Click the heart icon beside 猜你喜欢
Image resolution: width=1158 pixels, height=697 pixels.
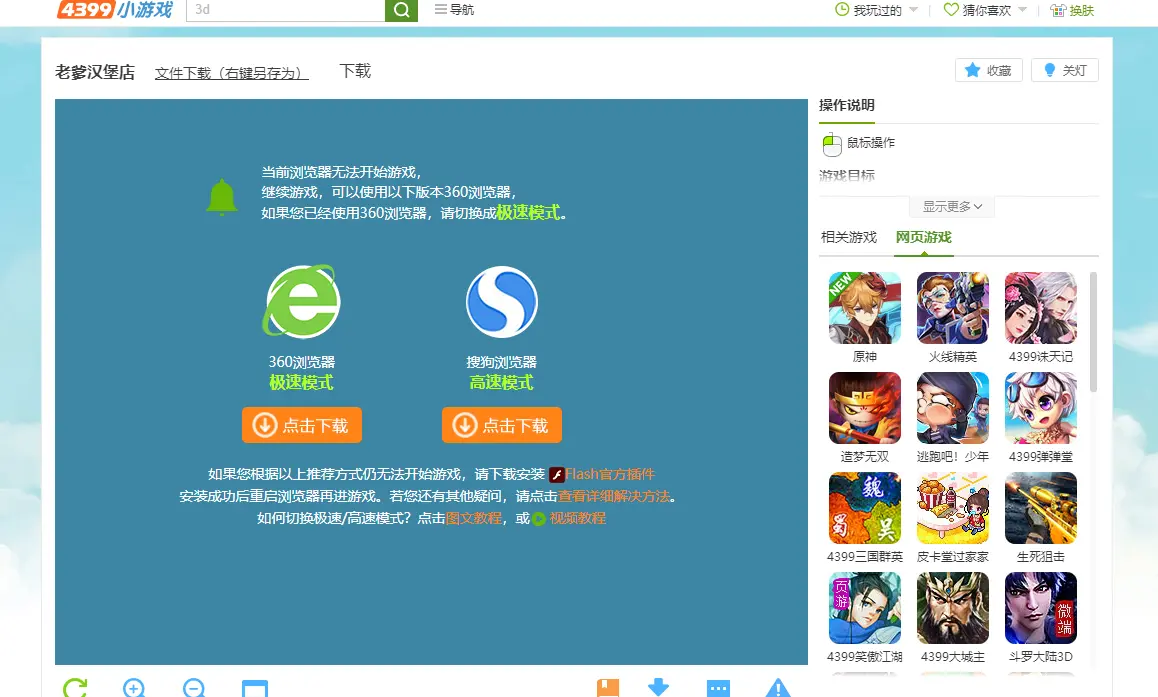(x=951, y=10)
